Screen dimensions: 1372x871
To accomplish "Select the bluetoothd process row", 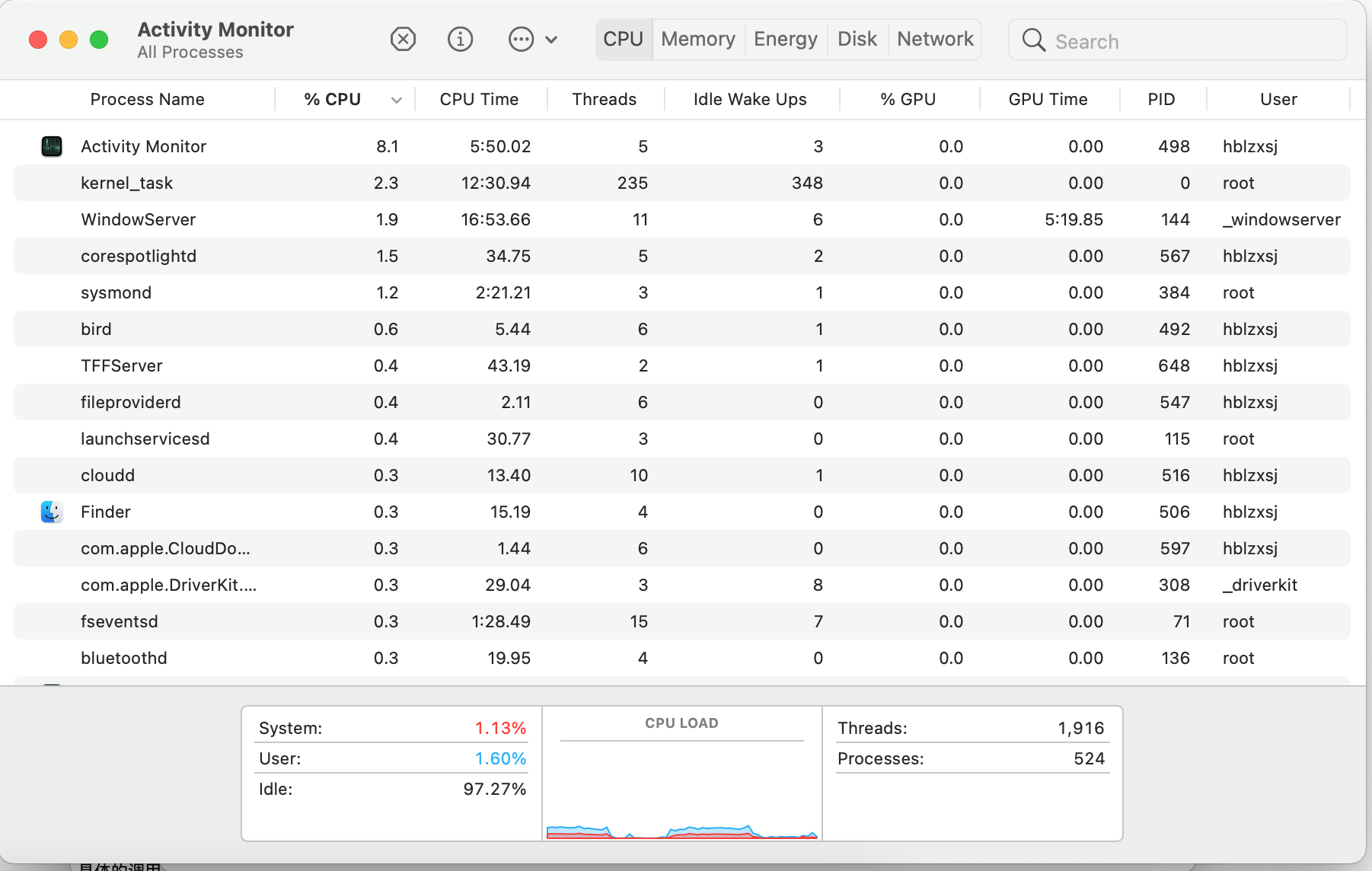I will pyautogui.click(x=682, y=658).
